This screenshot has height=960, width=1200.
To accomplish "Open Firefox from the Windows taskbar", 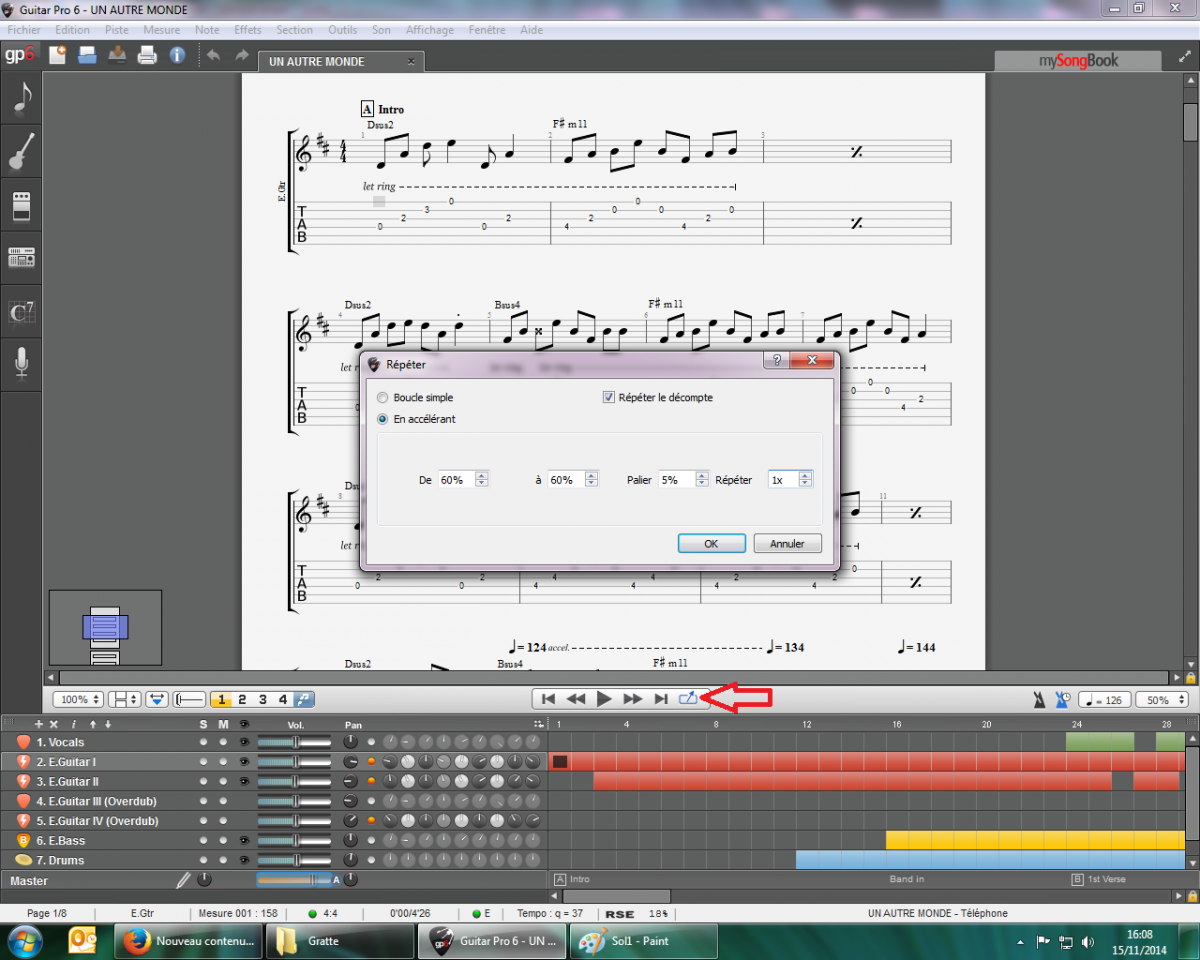I will (x=190, y=941).
